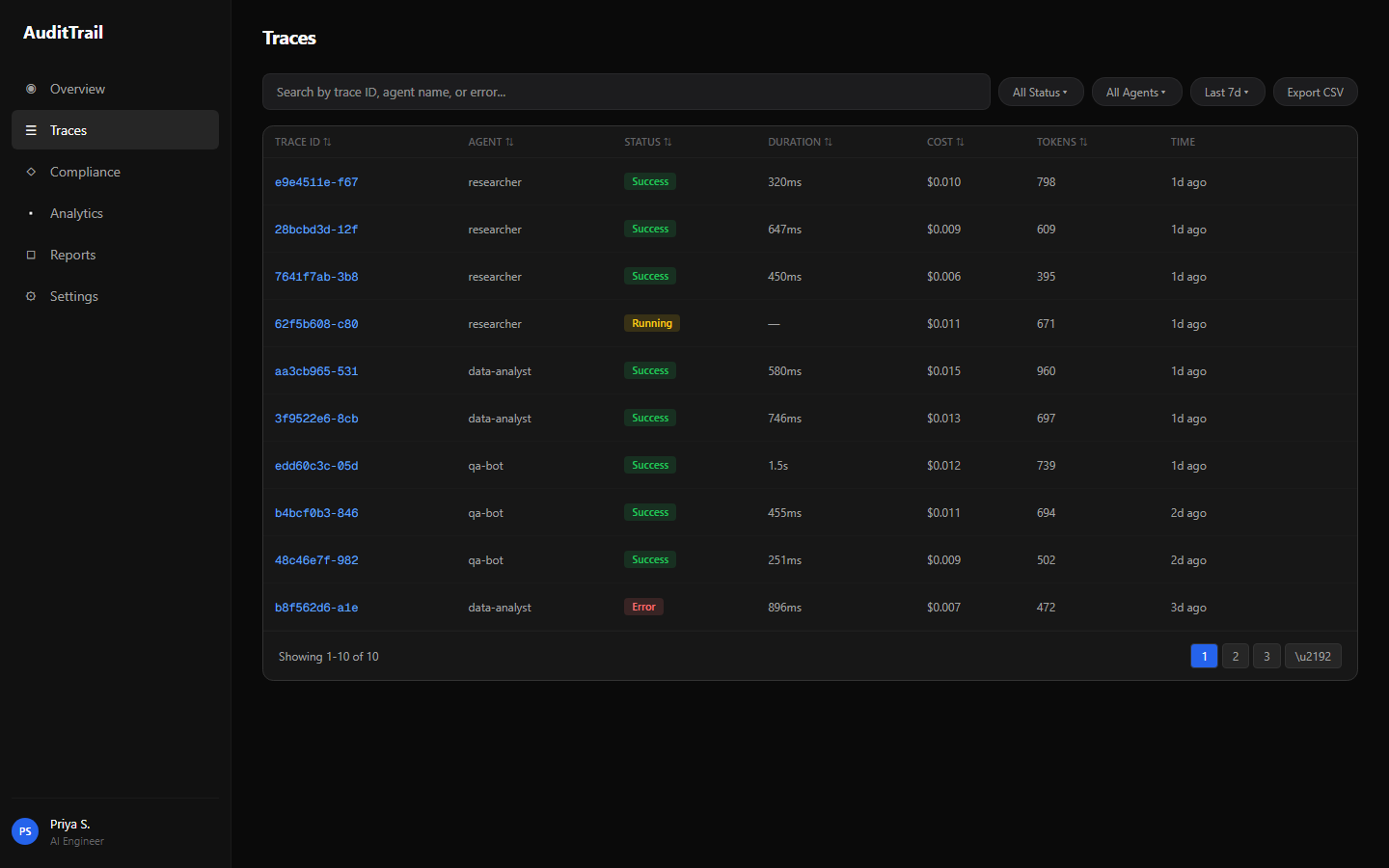Export traces with Export CSV button
This screenshot has height=868, width=1389.
click(x=1315, y=93)
